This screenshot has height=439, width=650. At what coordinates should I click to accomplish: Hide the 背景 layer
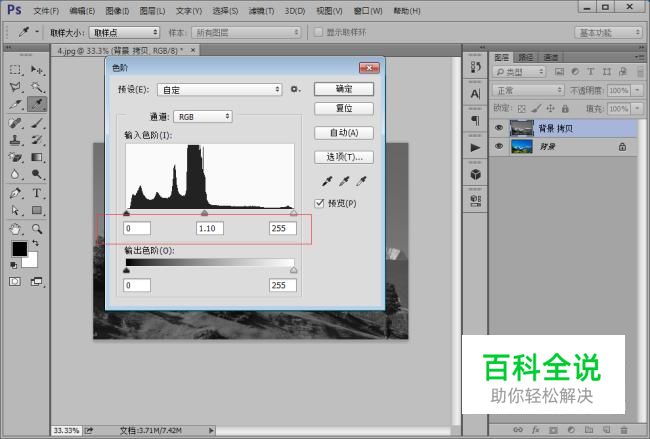coord(499,146)
